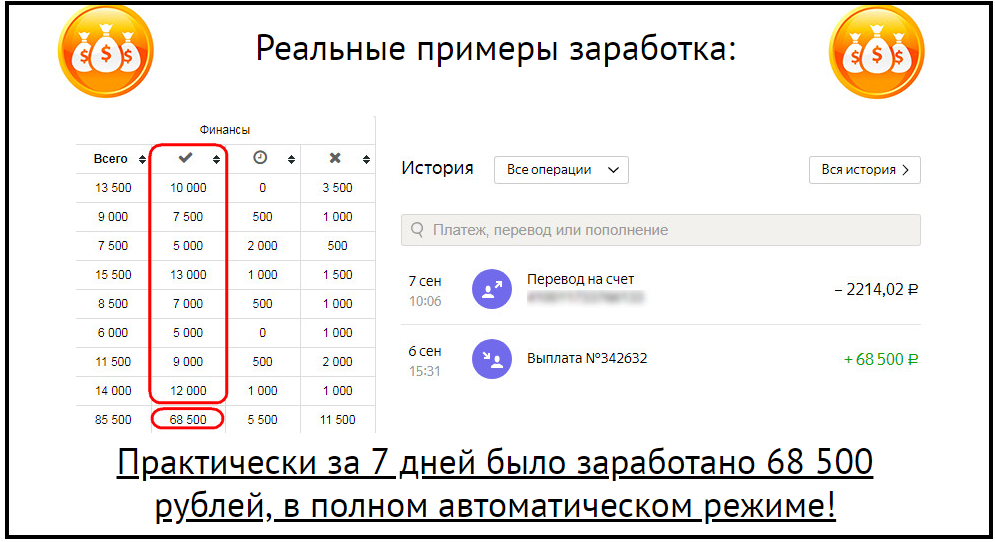Select the Выплата №342632 transaction
The height and width of the screenshot is (542, 995).
[x=586, y=358]
